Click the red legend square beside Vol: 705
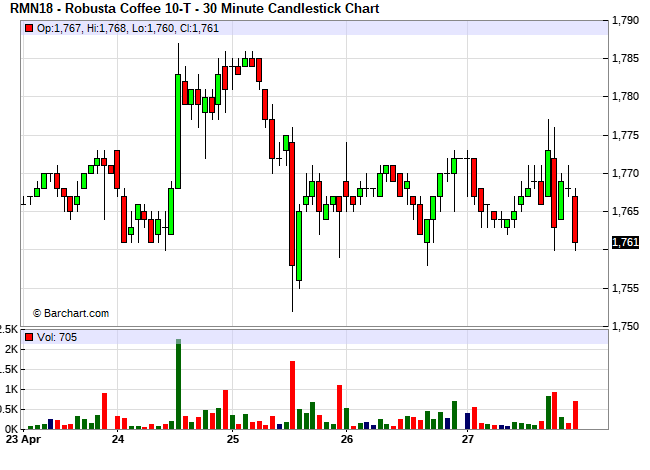Image resolution: width=650 pixels, height=470 pixels. (x=29, y=337)
